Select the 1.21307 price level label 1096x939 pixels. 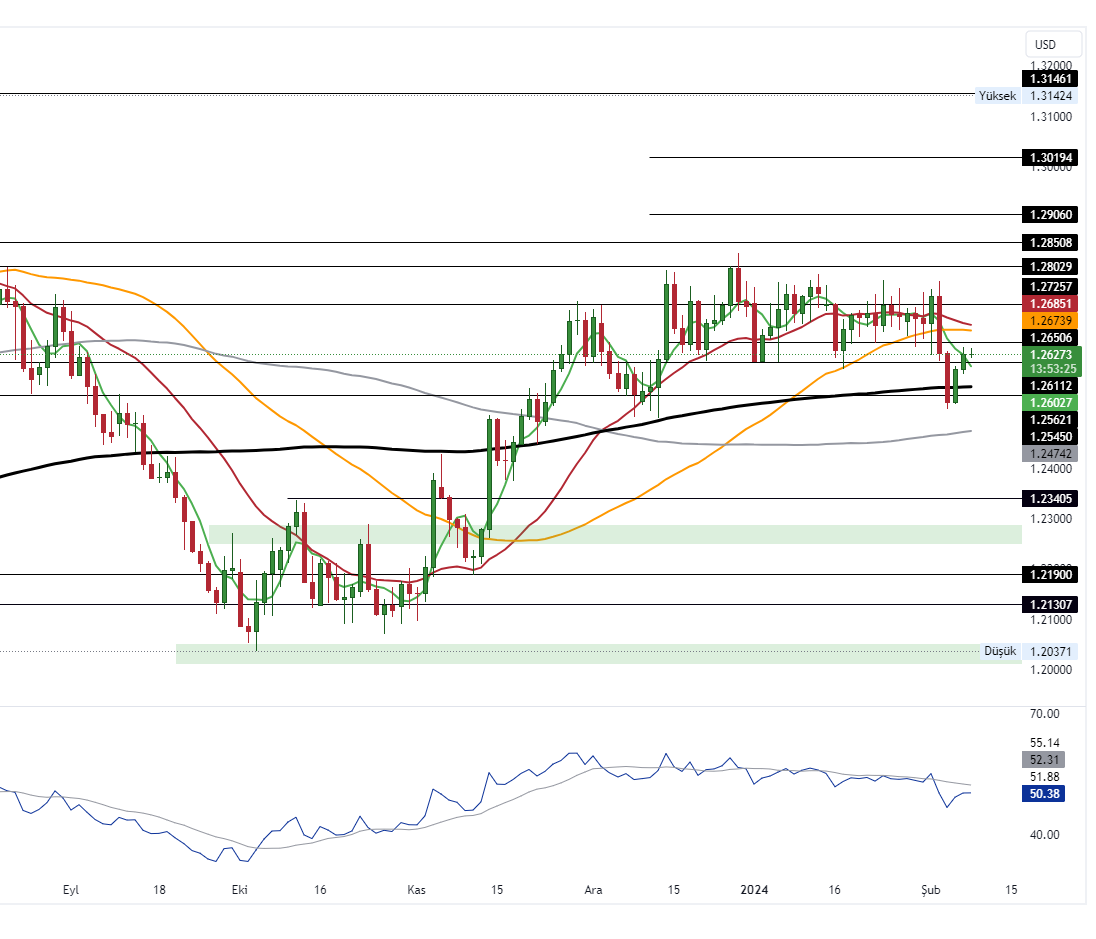coord(1050,605)
